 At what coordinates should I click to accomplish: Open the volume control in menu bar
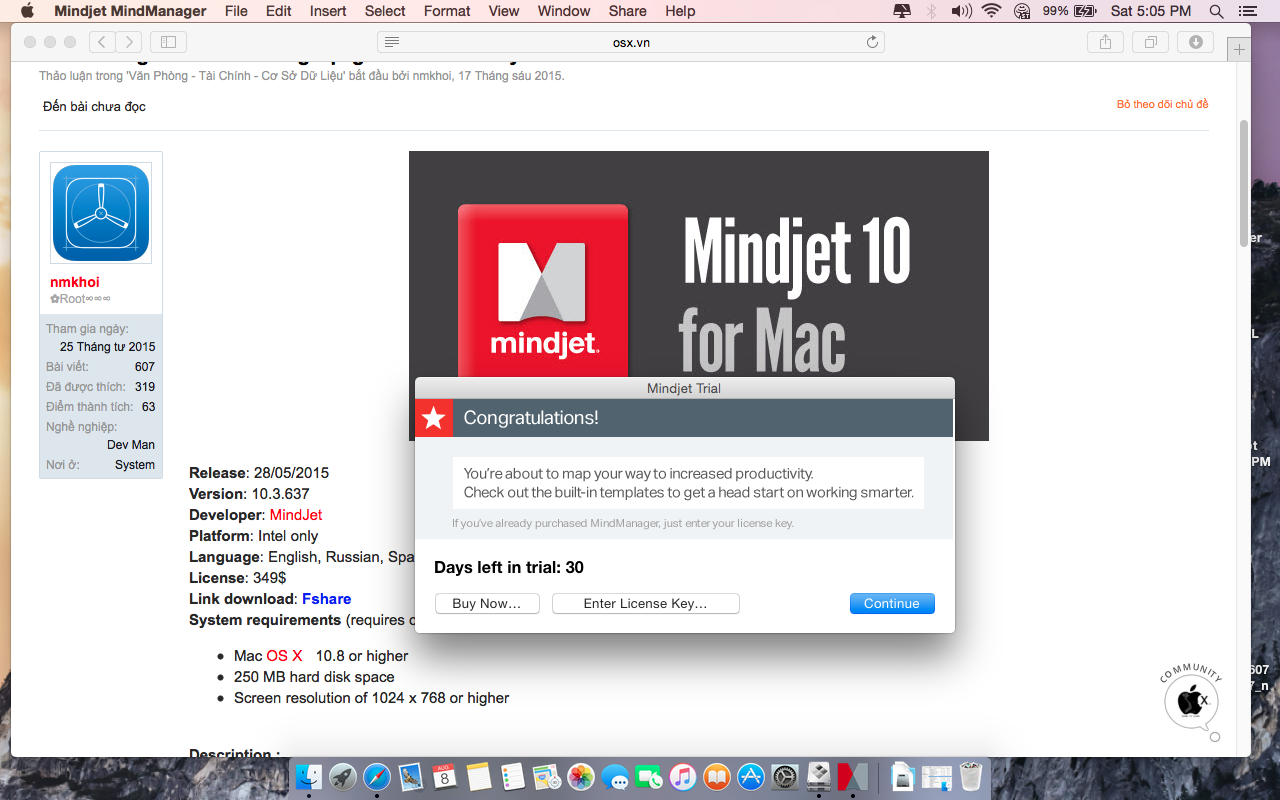pyautogui.click(x=961, y=11)
